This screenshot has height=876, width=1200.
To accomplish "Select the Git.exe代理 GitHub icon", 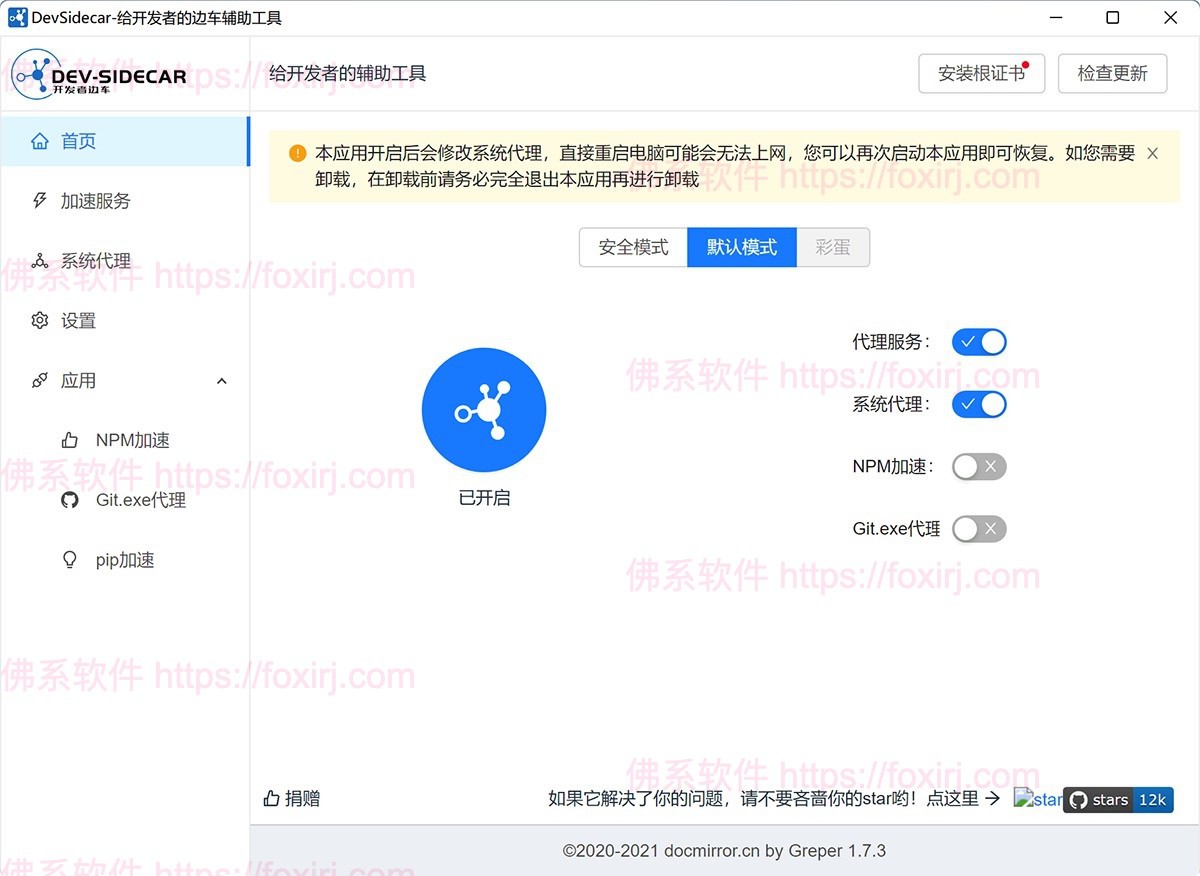I will (x=69, y=499).
